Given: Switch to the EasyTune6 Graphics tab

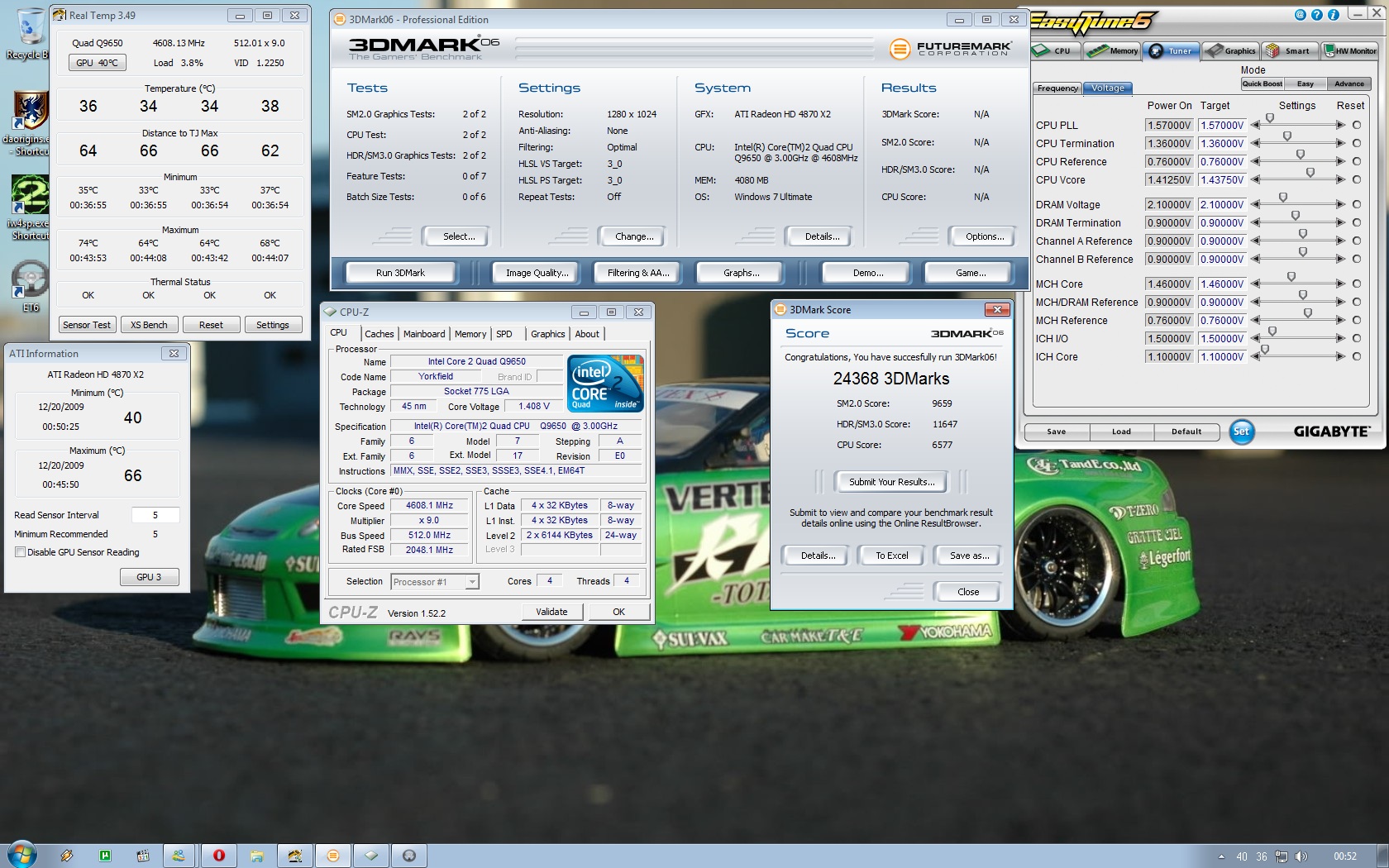Looking at the screenshot, I should (1231, 51).
